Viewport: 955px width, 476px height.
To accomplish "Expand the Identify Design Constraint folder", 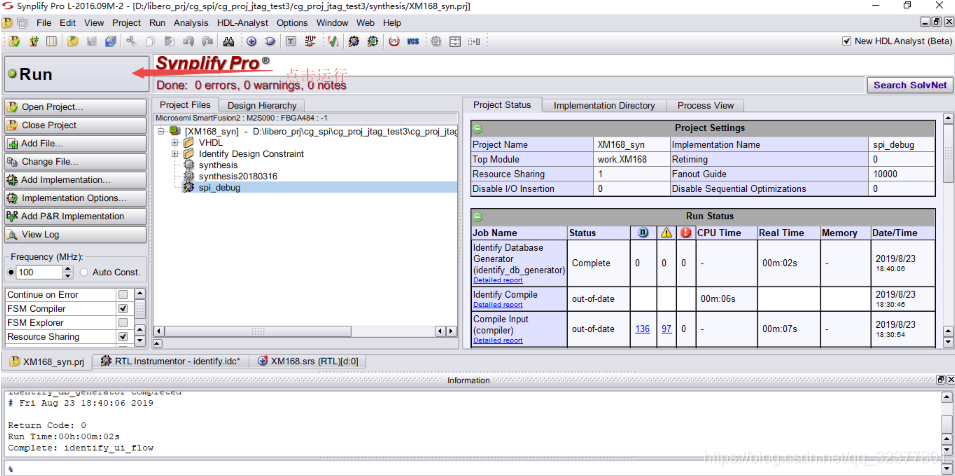I will pyautogui.click(x=175, y=154).
